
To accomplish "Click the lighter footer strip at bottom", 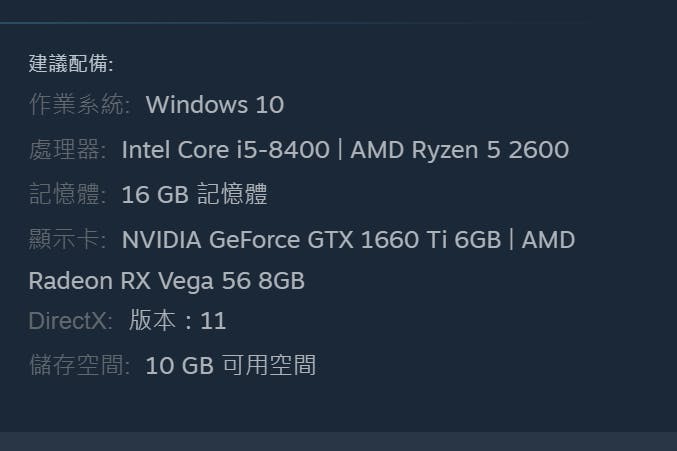I will pyautogui.click(x=338, y=442).
